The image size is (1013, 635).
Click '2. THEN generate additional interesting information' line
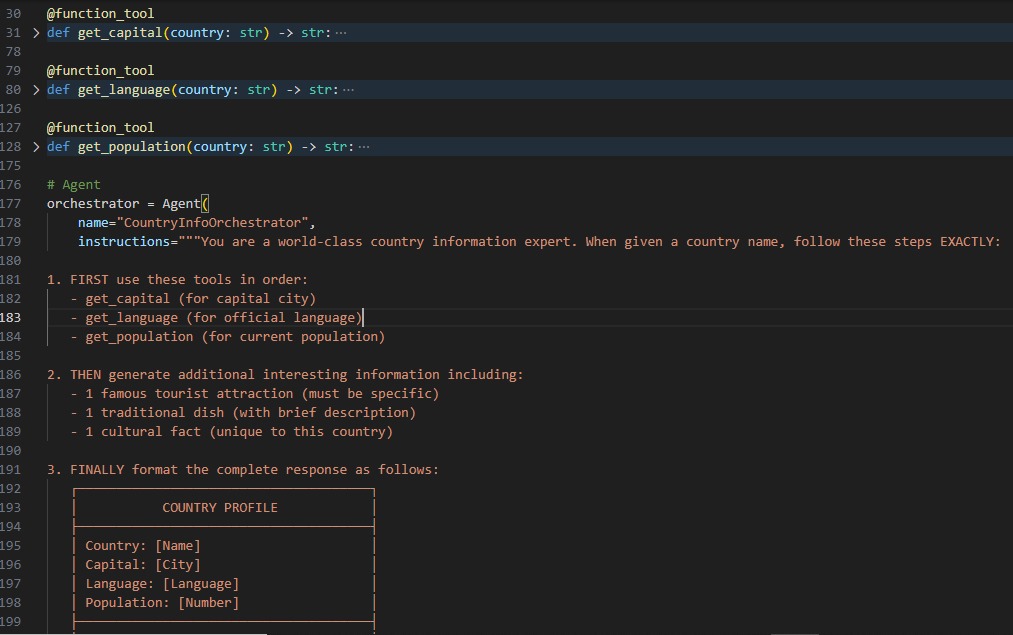(285, 375)
